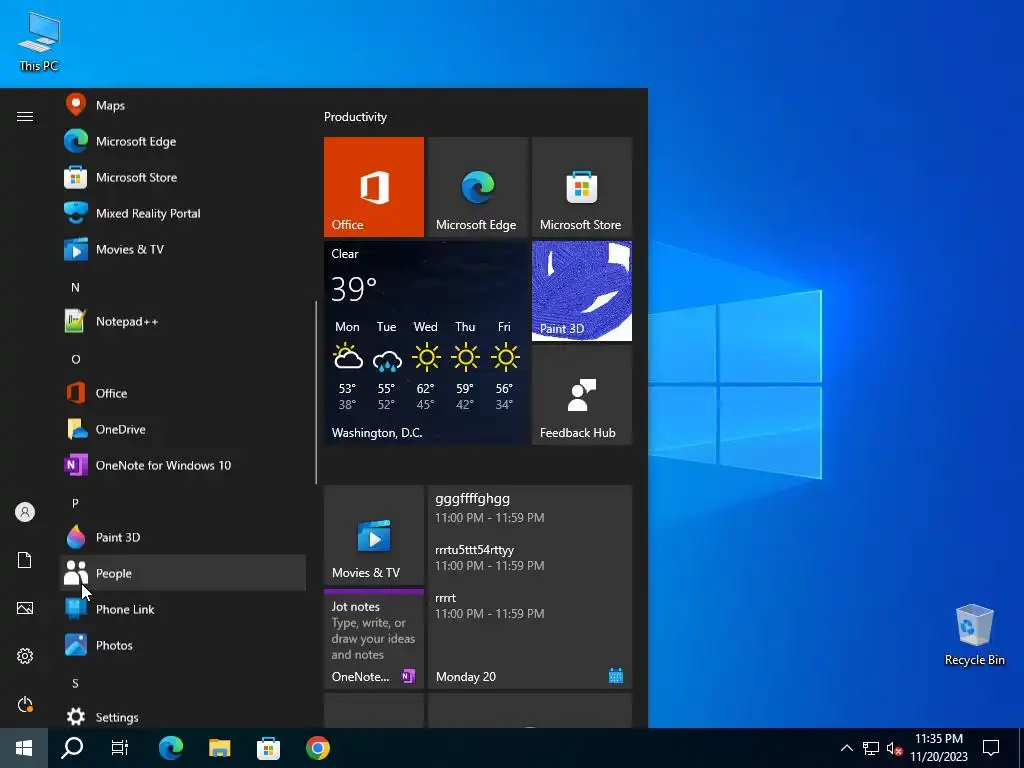The width and height of the screenshot is (1024, 768).
Task: Launch Paint 3D from the app list
Action: click(x=183, y=537)
